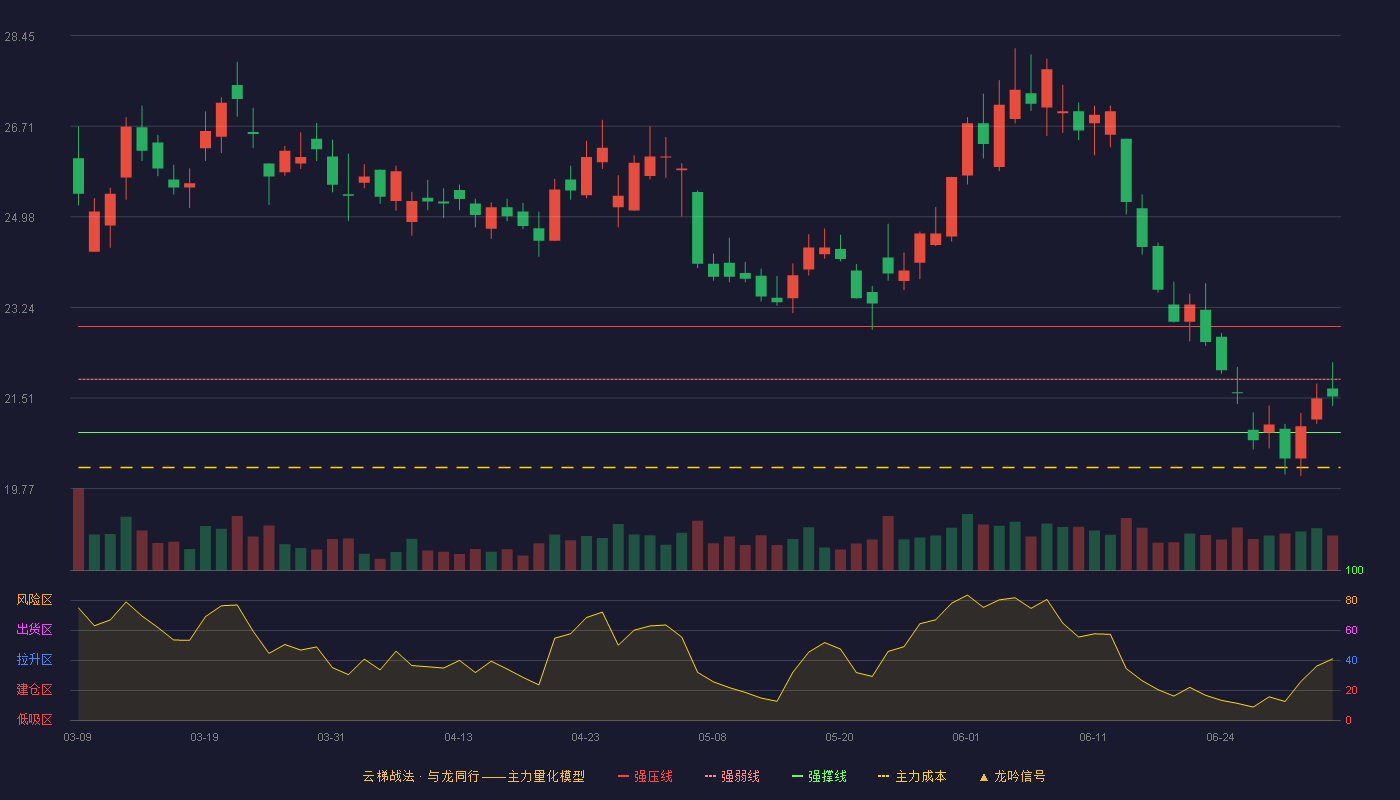Click the red 20 indicator scale label

click(x=1351, y=691)
